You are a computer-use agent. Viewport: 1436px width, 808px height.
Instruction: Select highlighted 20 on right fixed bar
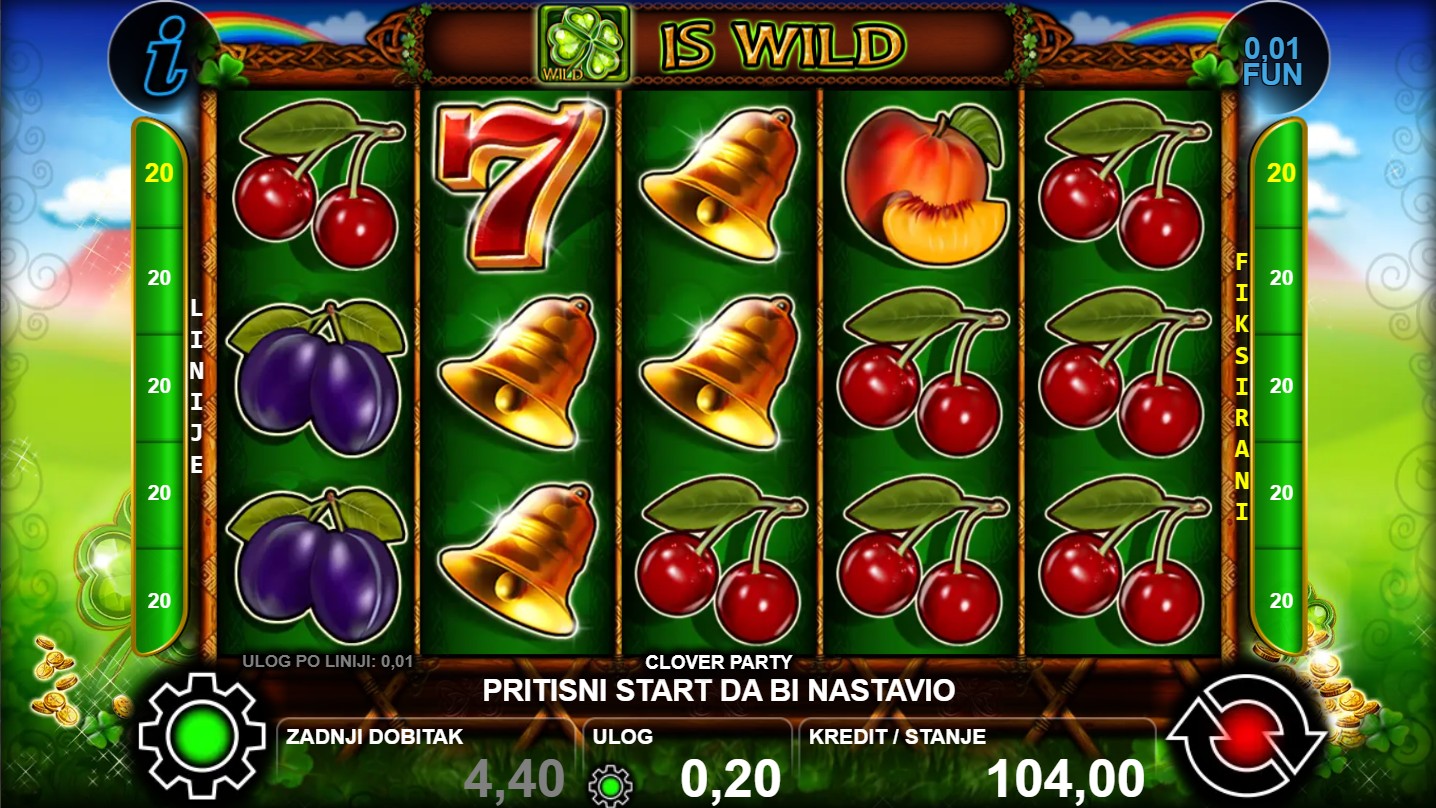(1280, 173)
